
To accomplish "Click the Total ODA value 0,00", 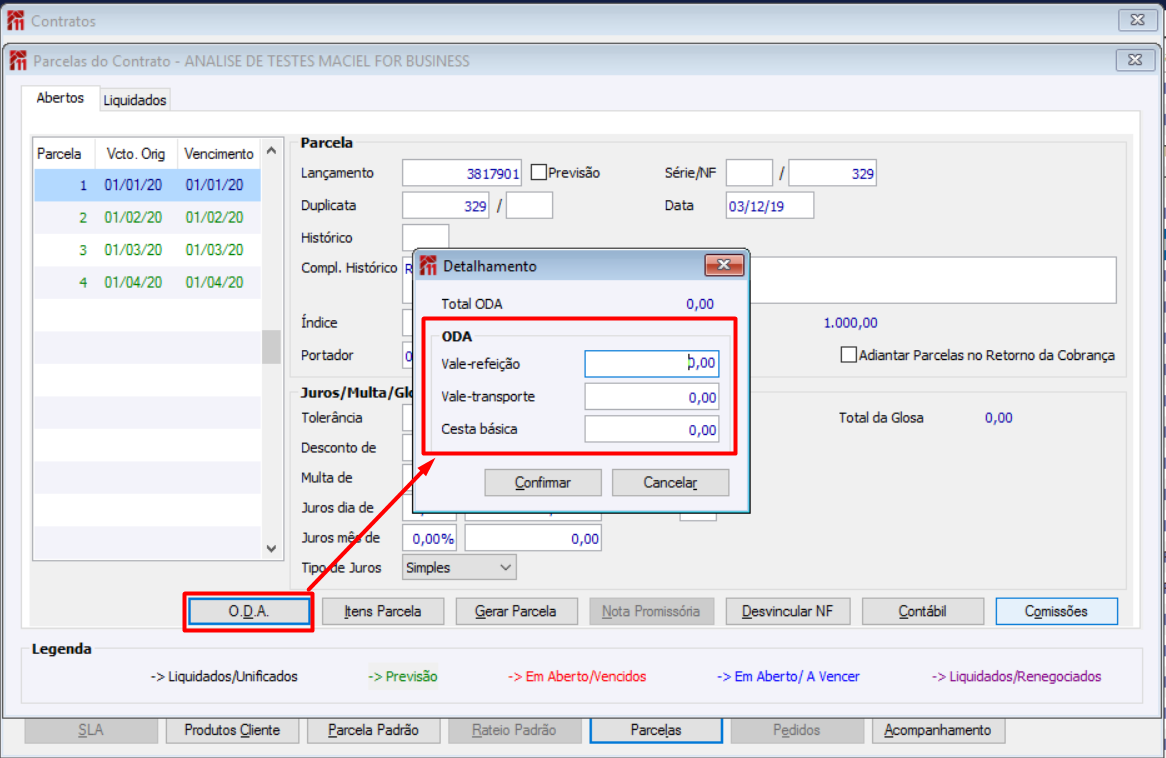I will pyautogui.click(x=700, y=303).
